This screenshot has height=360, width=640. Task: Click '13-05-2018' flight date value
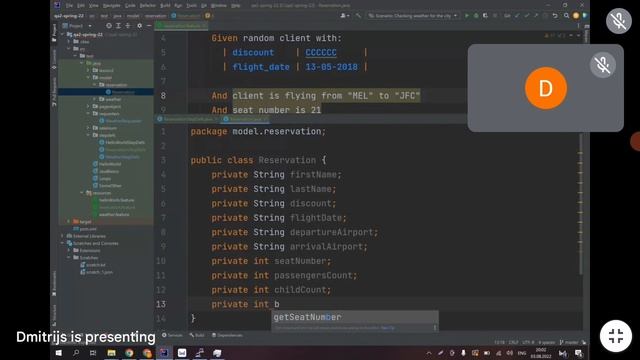[331, 67]
